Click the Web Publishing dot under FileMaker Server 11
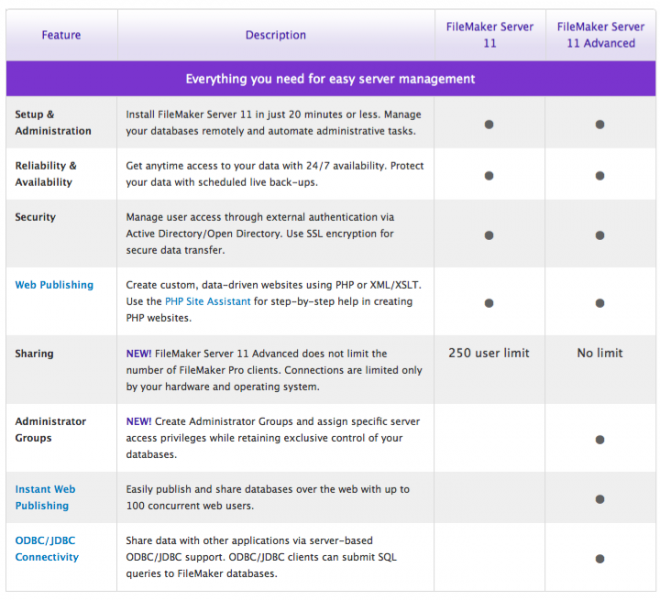Viewport: 660px width, 600px height. coord(489,302)
